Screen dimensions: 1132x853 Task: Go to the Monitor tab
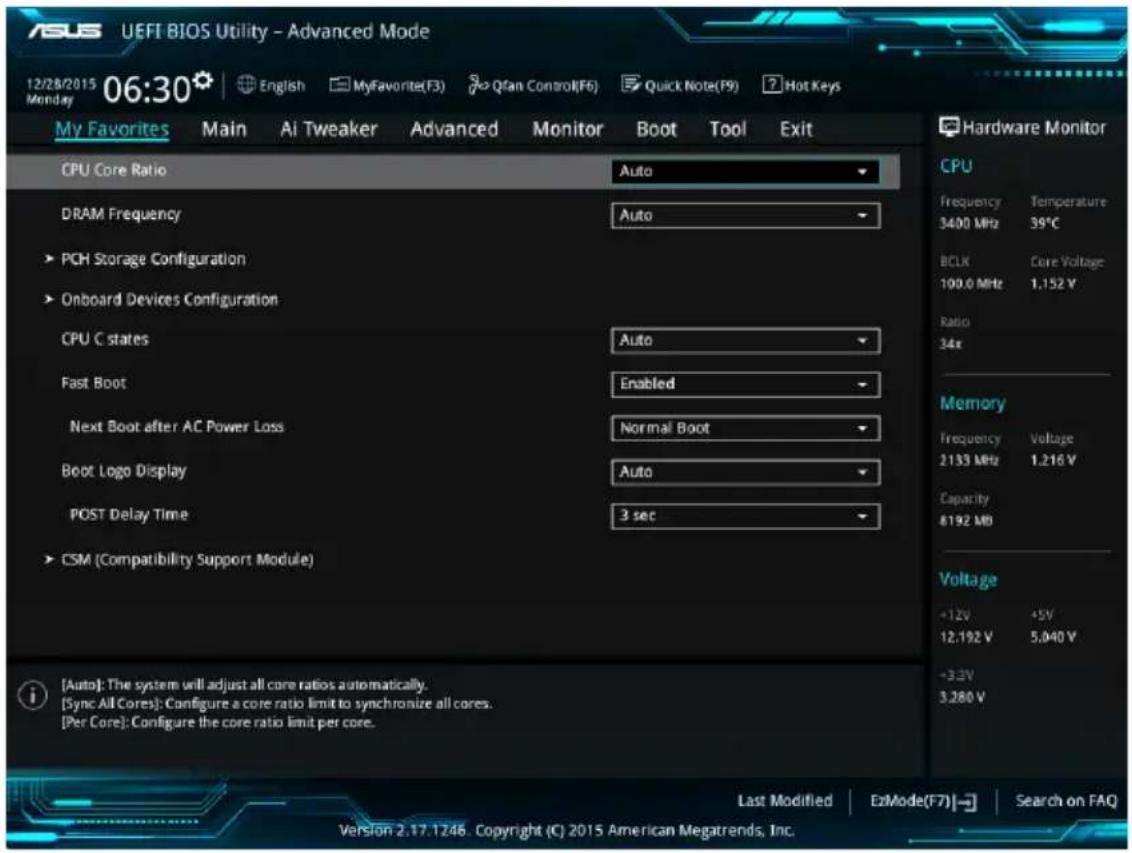tap(567, 129)
